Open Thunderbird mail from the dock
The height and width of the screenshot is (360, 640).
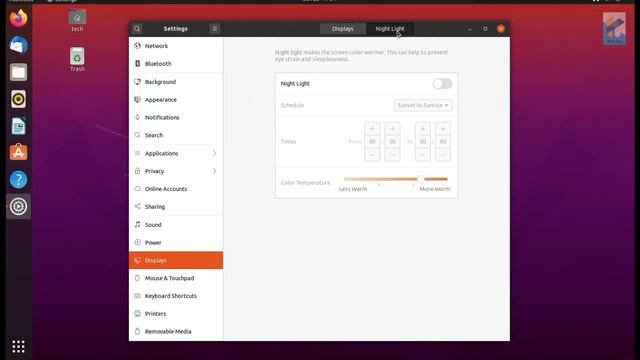tap(18, 45)
